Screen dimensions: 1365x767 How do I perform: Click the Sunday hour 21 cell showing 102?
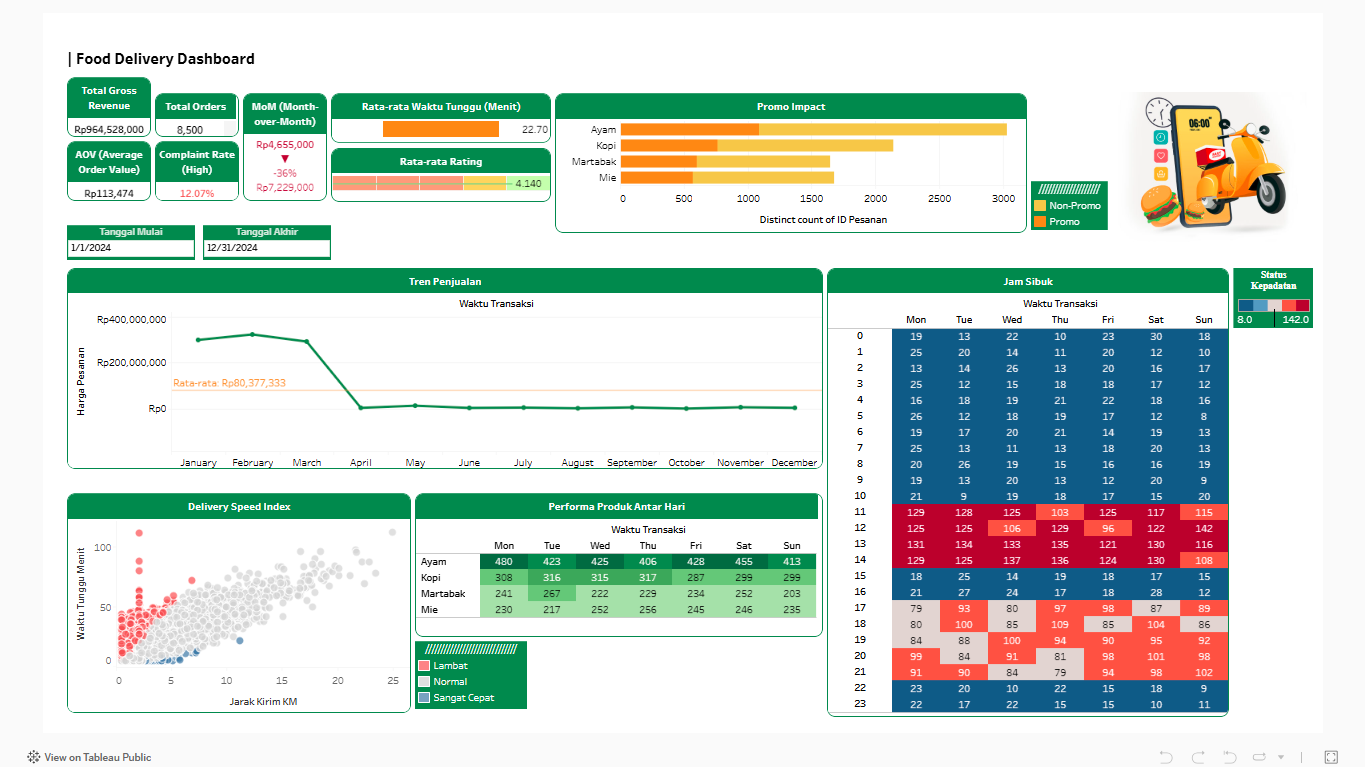point(1204,672)
